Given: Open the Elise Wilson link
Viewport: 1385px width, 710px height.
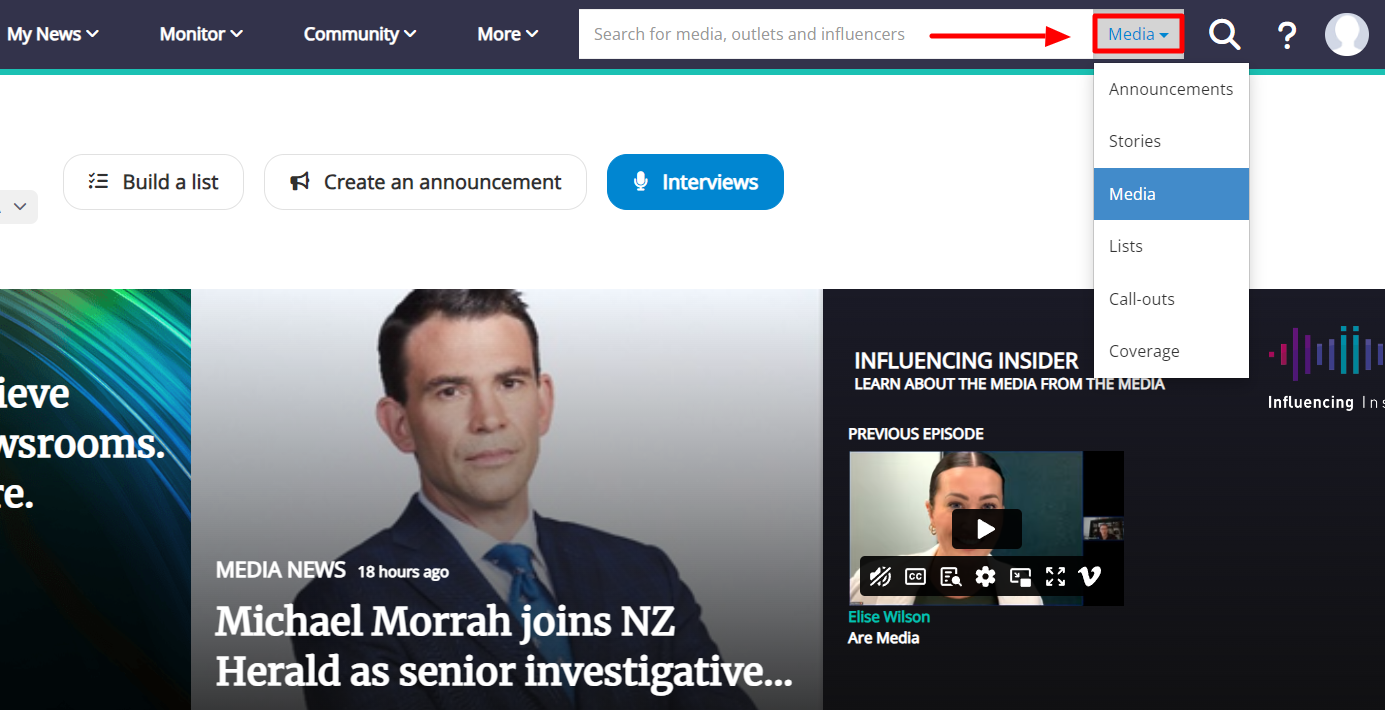Looking at the screenshot, I should click(x=889, y=617).
